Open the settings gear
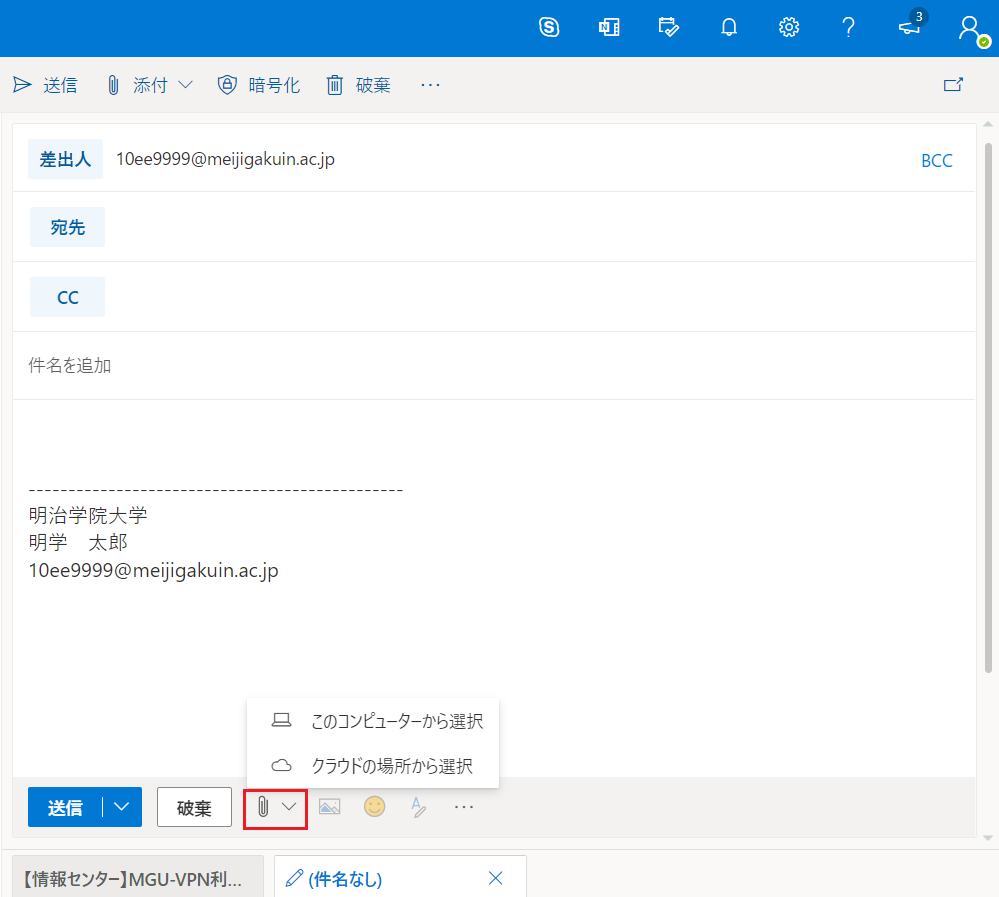999x897 pixels. [789, 28]
